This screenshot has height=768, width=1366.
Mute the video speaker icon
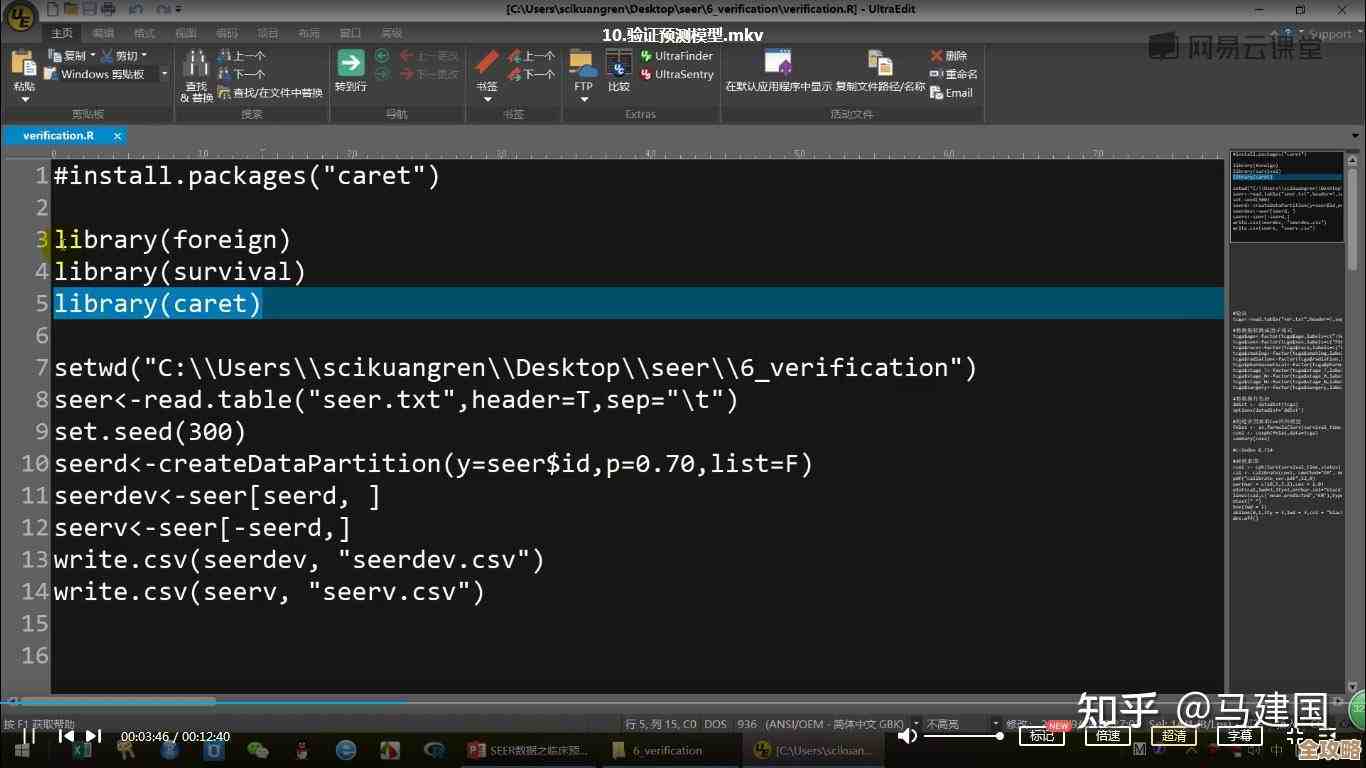point(907,736)
